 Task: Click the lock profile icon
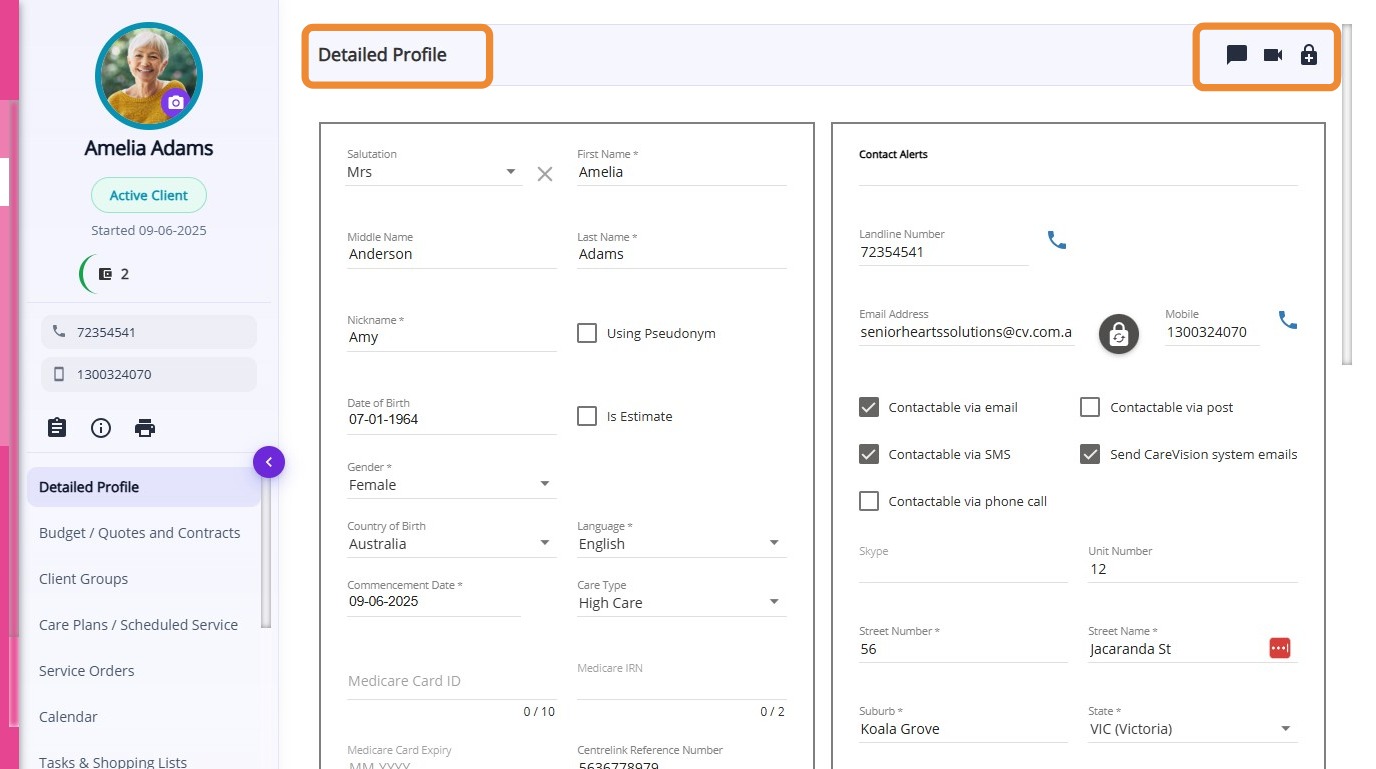(x=1309, y=55)
